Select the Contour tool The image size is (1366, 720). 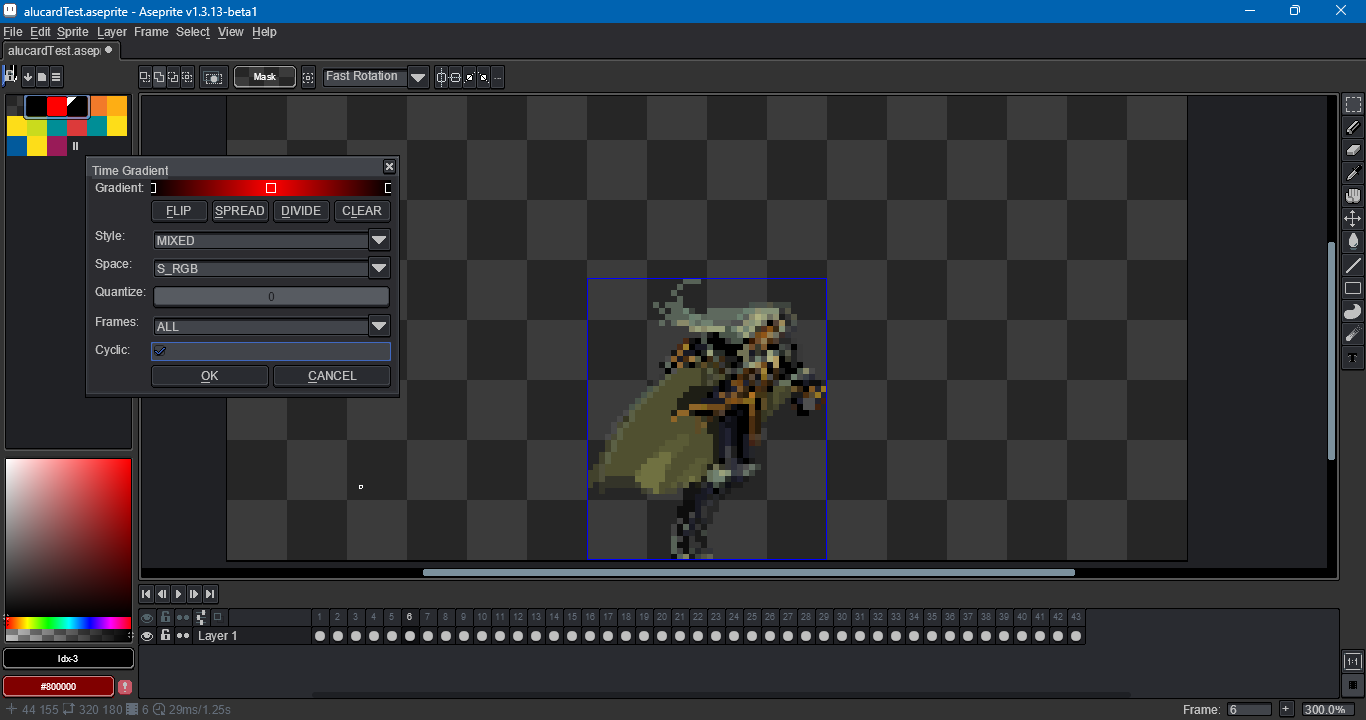(1353, 311)
